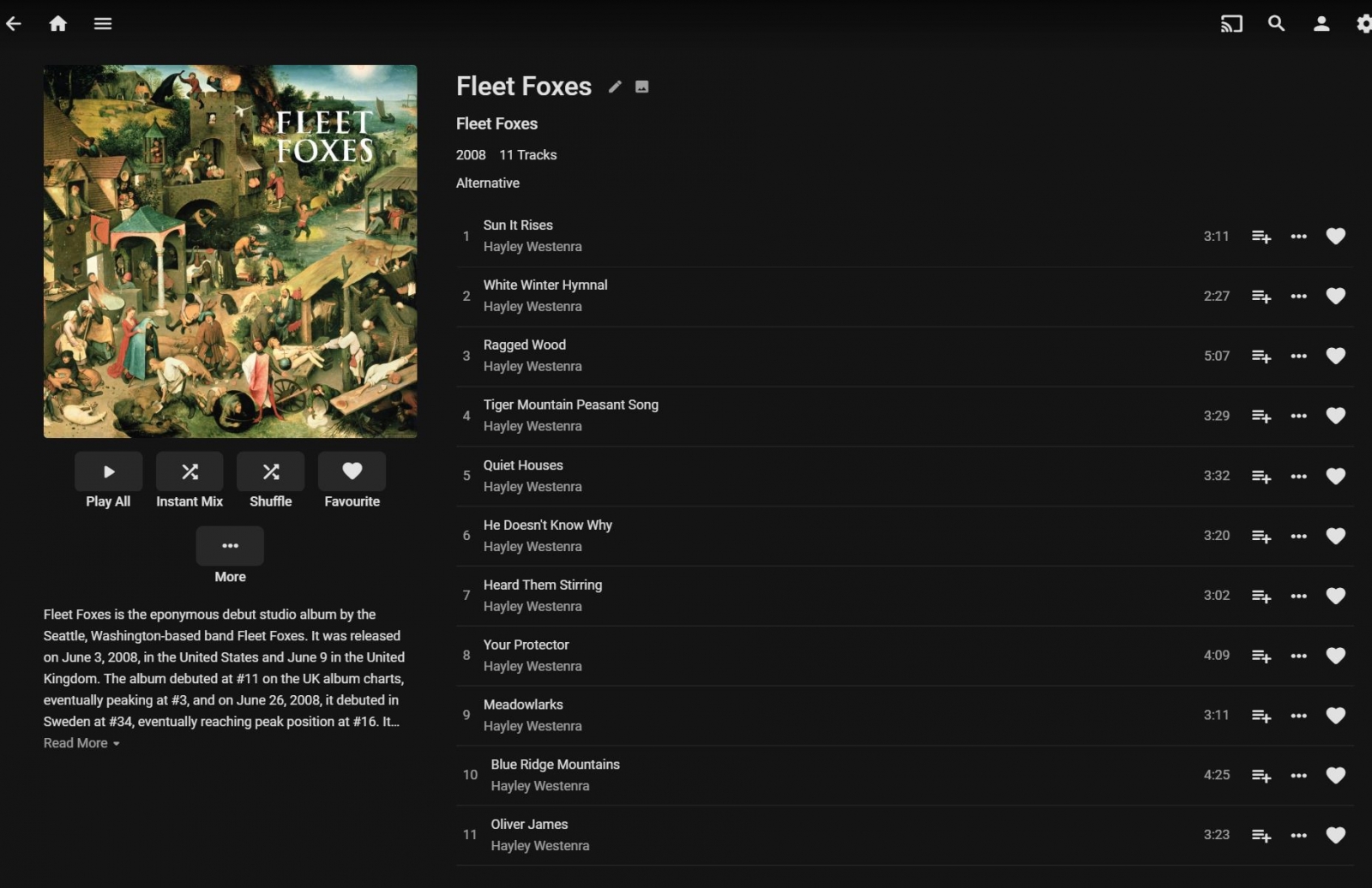Edit album metadata with pencil icon
Viewport: 1372px width, 888px height.
point(615,87)
